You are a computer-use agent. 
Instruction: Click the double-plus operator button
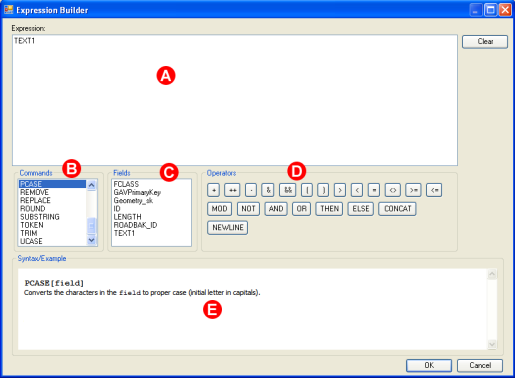point(232,190)
